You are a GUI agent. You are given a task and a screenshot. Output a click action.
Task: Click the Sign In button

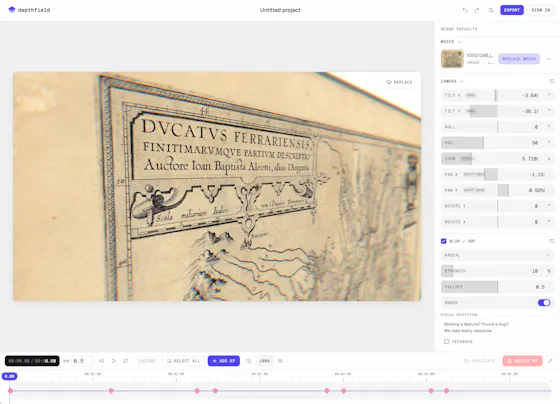tap(541, 10)
